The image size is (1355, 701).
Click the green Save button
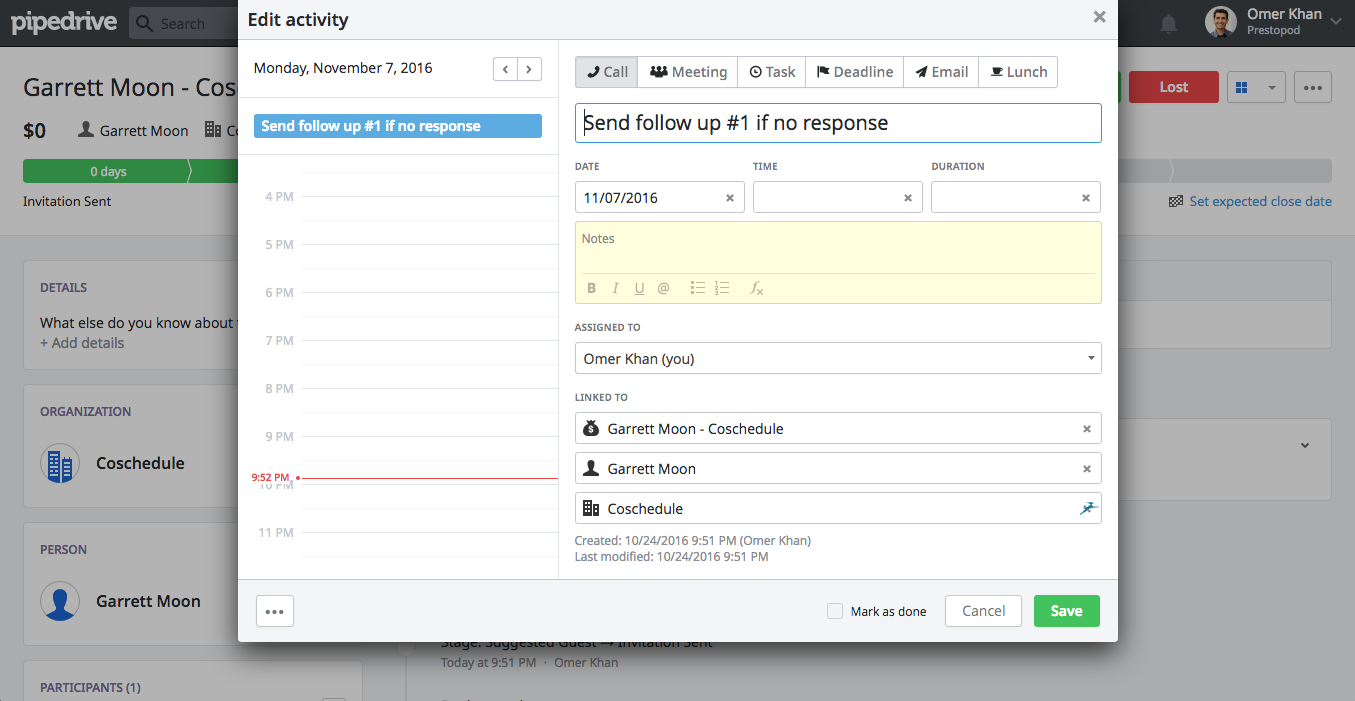point(1066,611)
